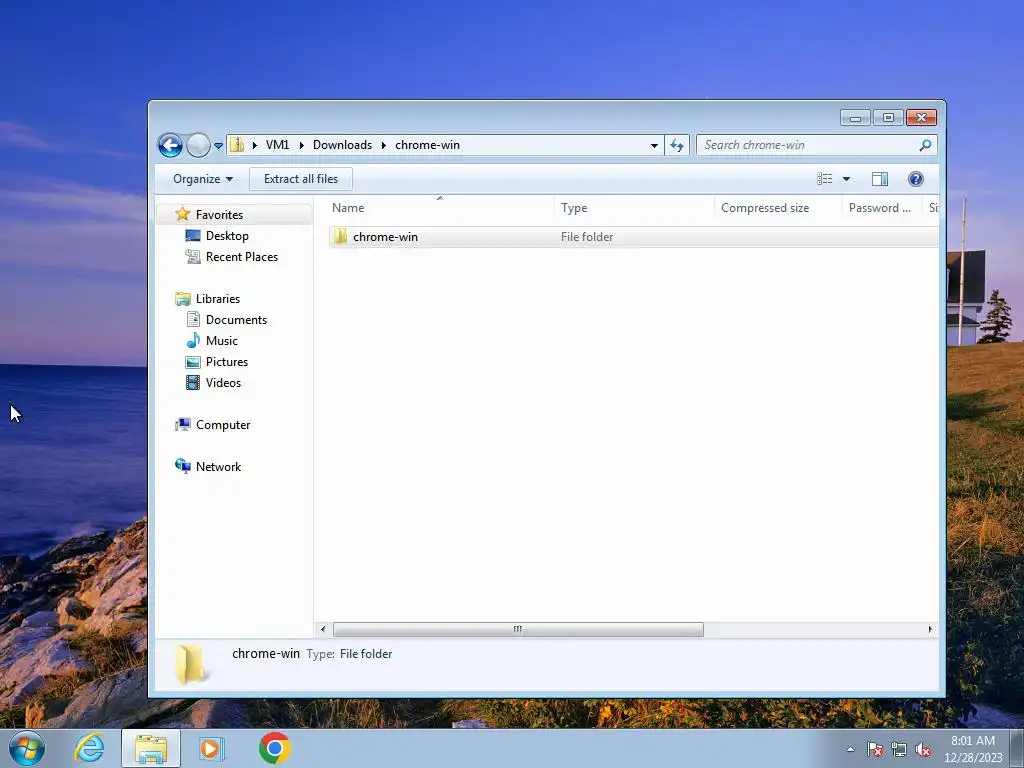The image size is (1024, 768).
Task: Open the clock showing 8:01 AM
Action: pyautogui.click(x=973, y=749)
